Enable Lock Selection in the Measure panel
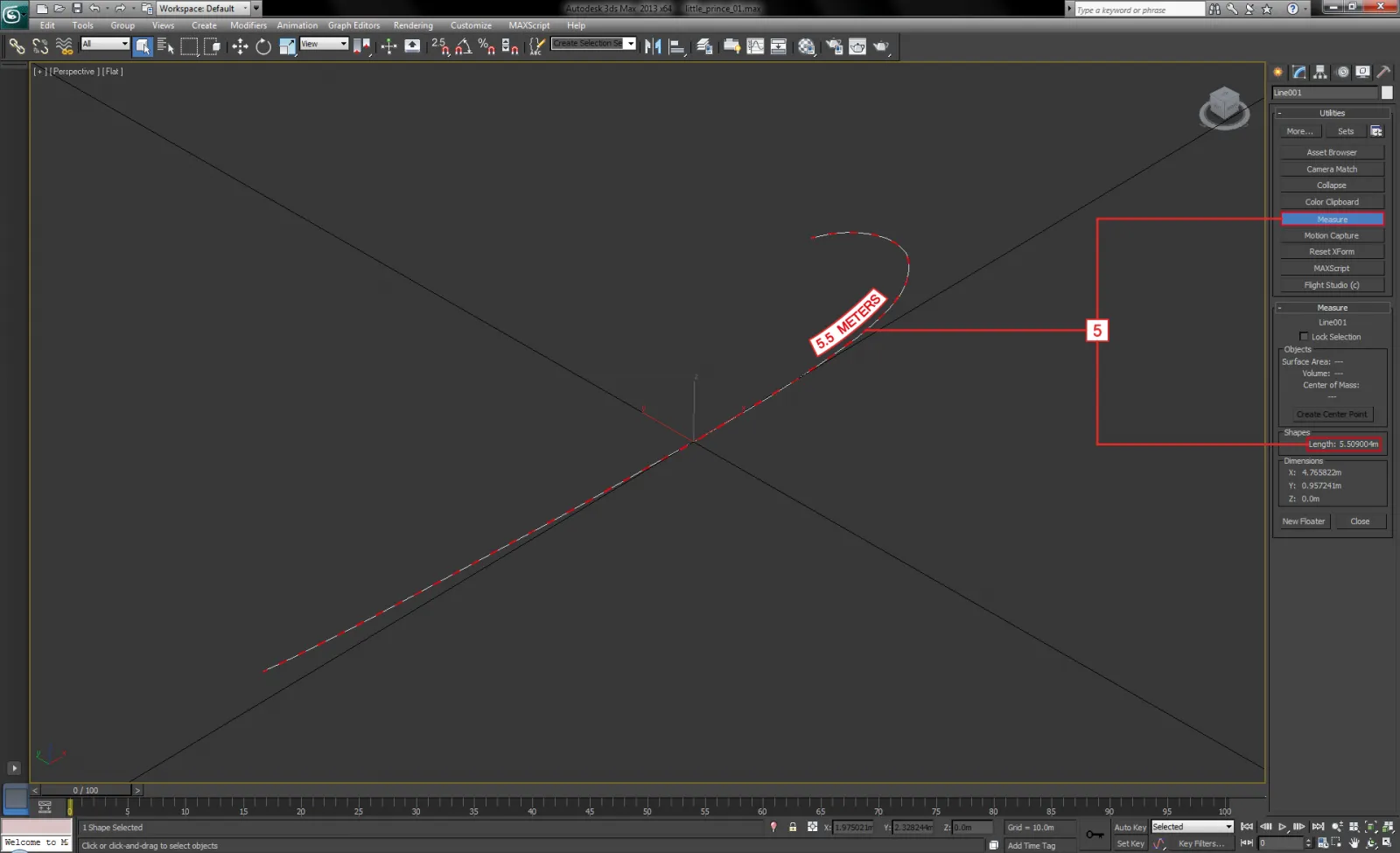Screen dimensions: 1400x853 click(x=1304, y=337)
